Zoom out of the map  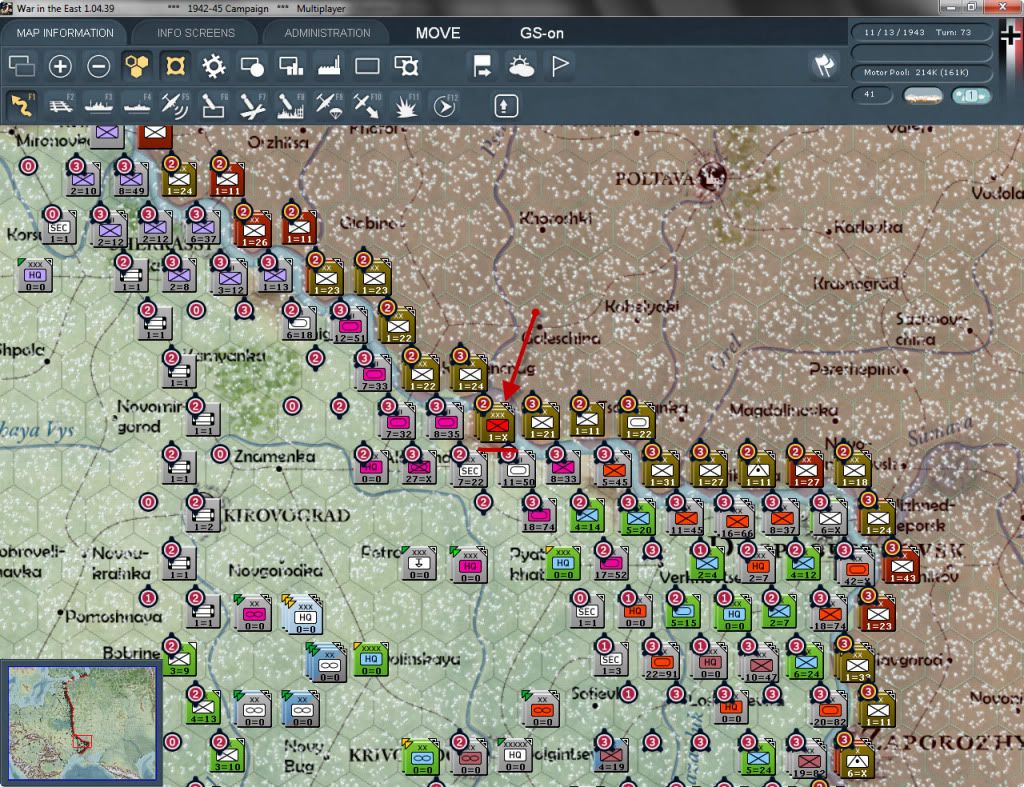[99, 66]
